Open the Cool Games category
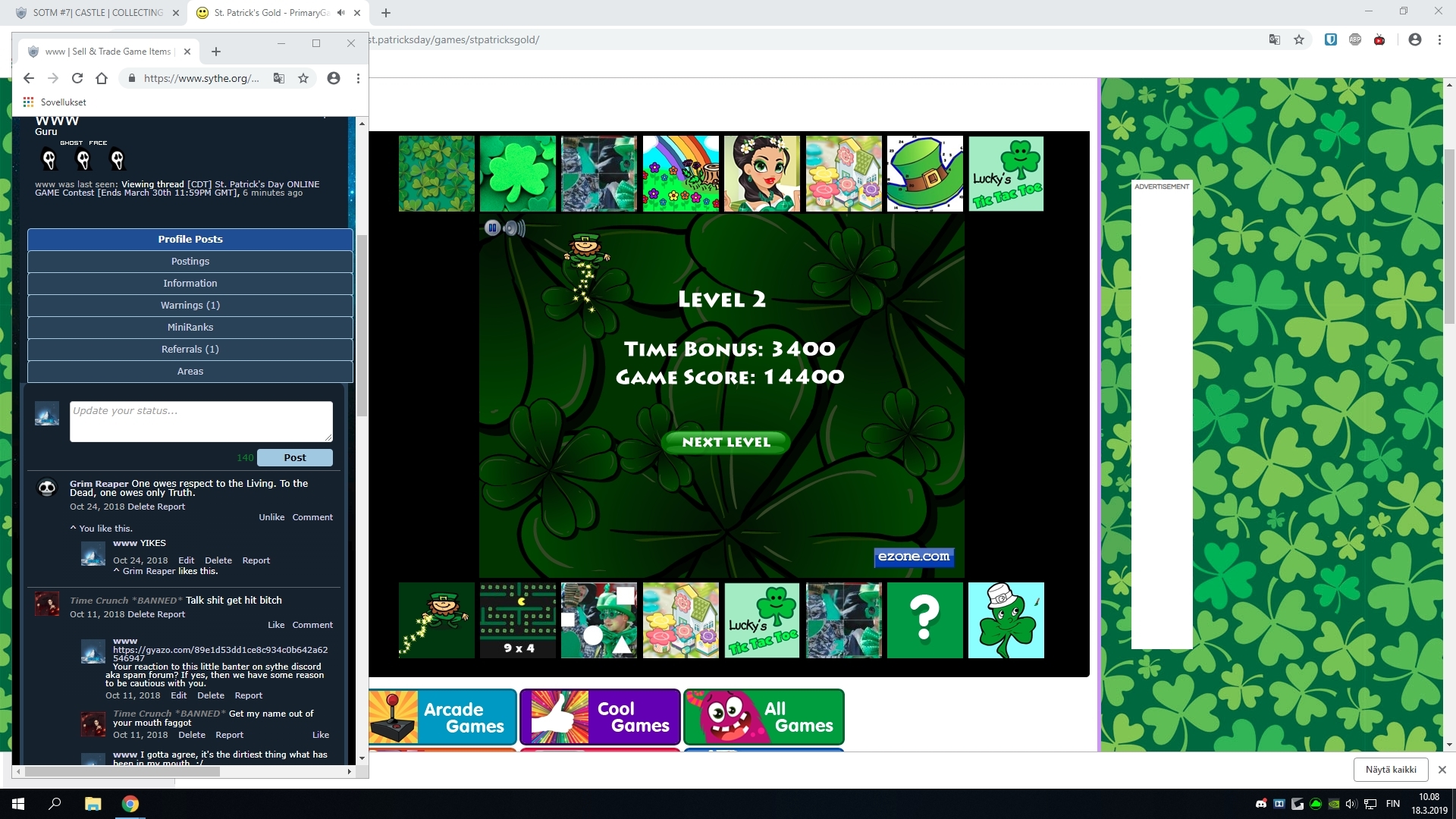Screen dimensions: 1456x819 click(x=600, y=717)
